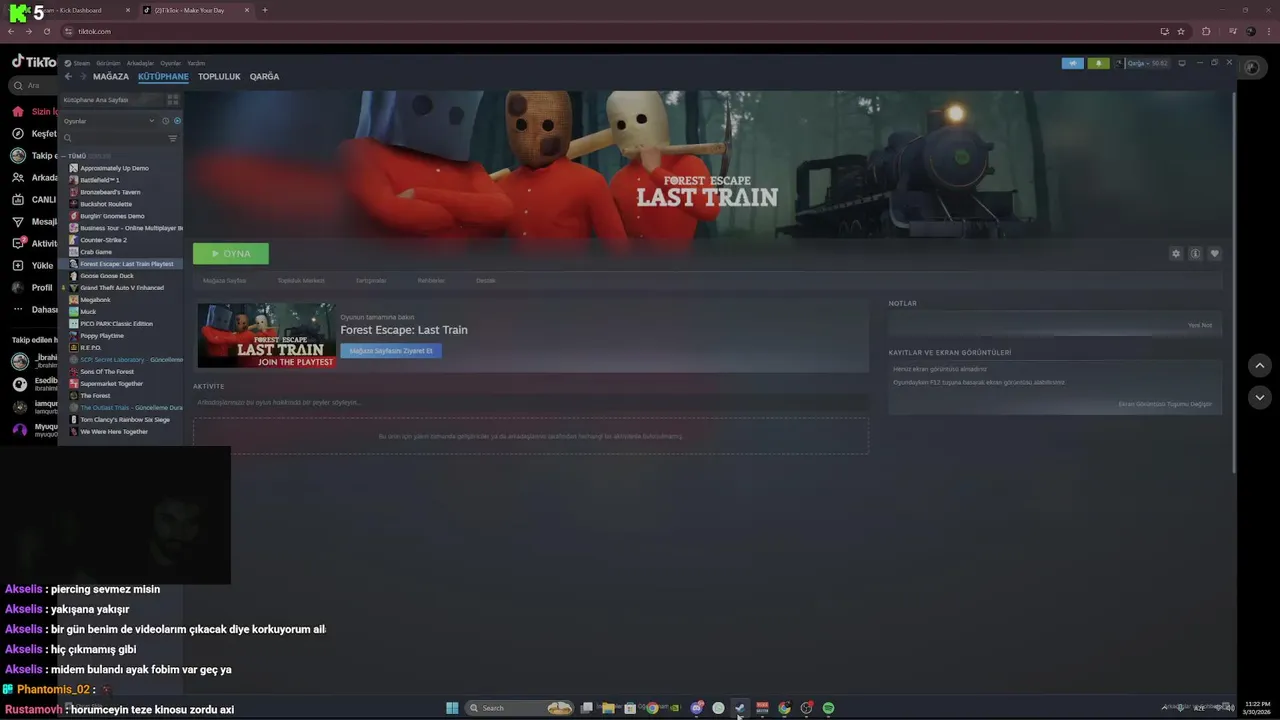Open the Topluluk Merkezi sub-tab
The image size is (1280, 720).
click(301, 281)
